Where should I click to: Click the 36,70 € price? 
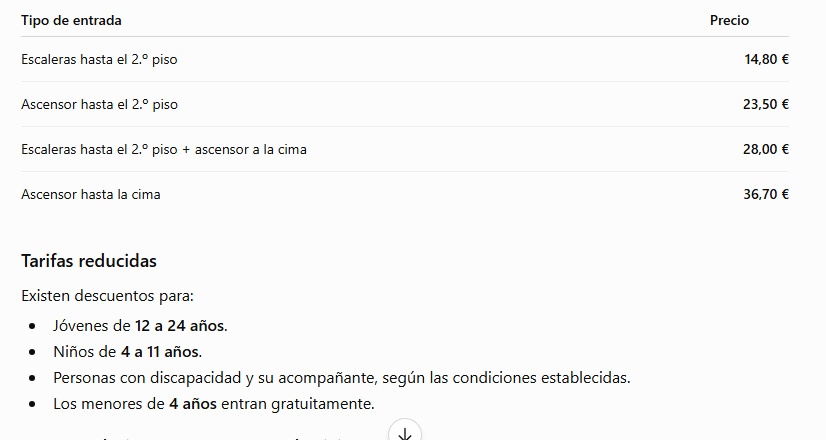click(x=766, y=194)
